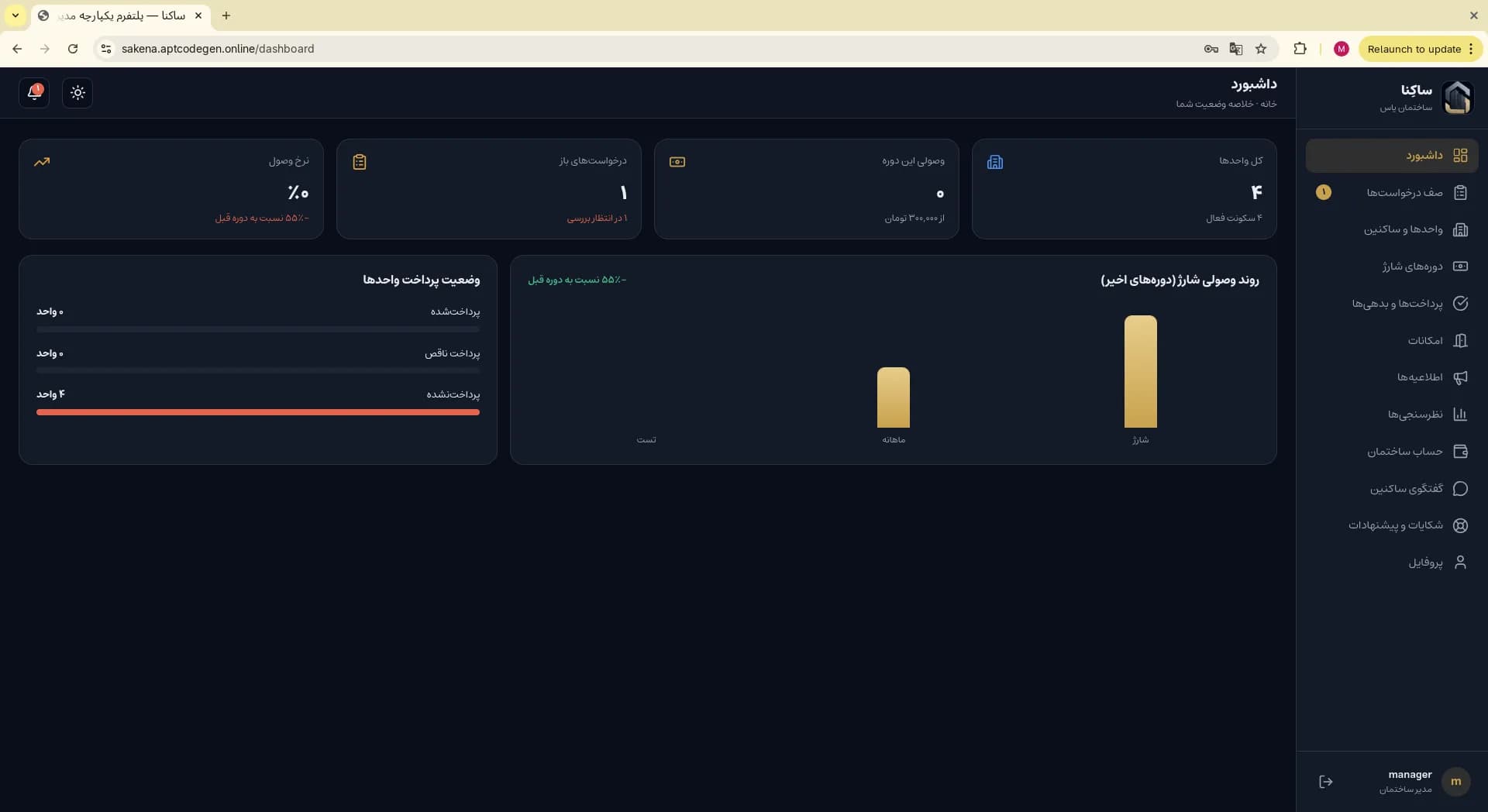Click the browser reload button

point(73,49)
